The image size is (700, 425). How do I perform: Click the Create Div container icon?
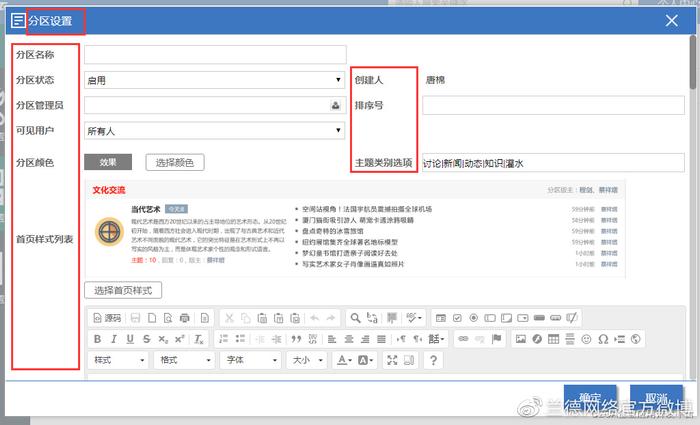(312, 339)
